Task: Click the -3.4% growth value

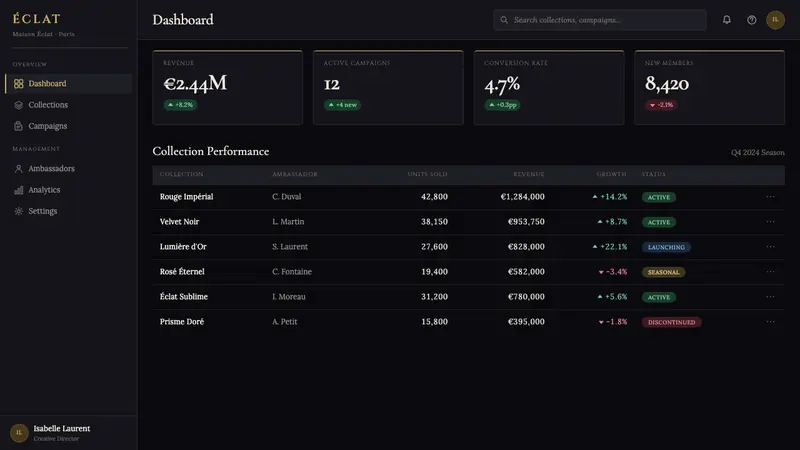Action: pos(612,271)
